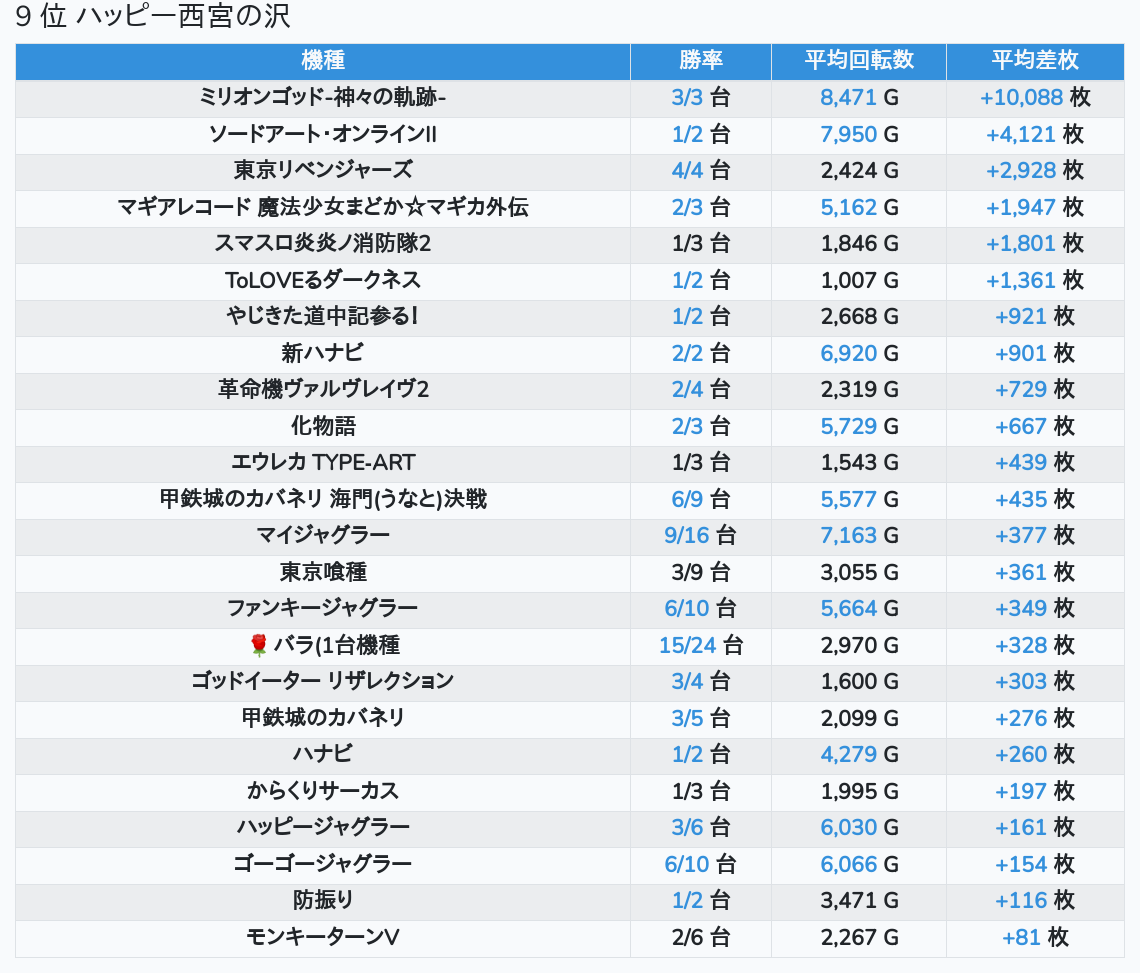This screenshot has height=973, width=1140.
Task: Click average difference +154 枚
Action: tap(1035, 864)
